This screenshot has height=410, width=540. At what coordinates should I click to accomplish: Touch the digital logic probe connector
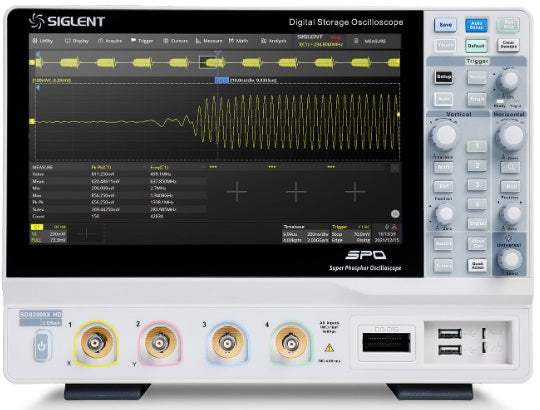386,343
